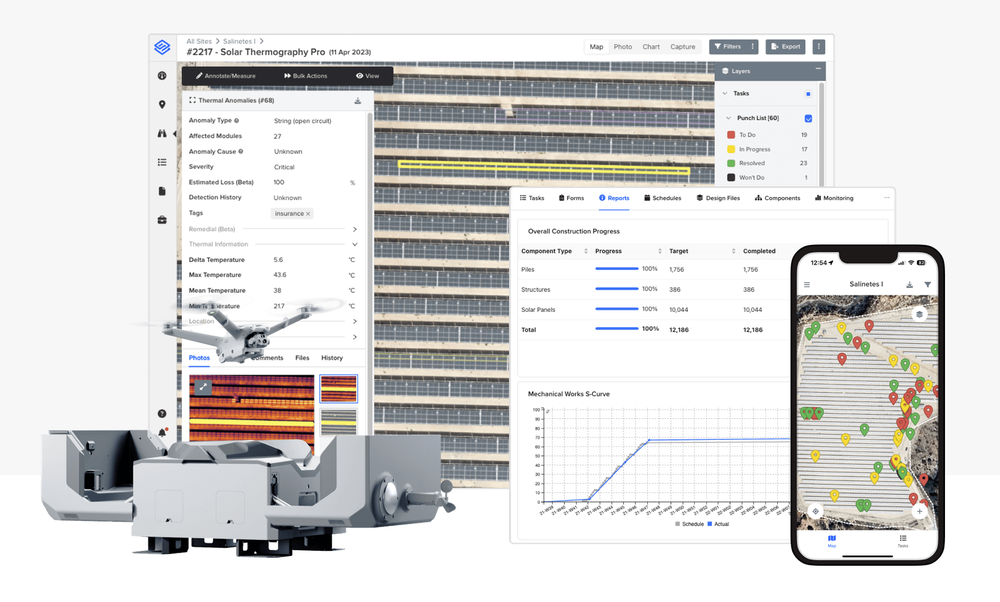Click the info icon beside Anomaly Cause
Screen dimensions: 1000x602
coord(240,152)
